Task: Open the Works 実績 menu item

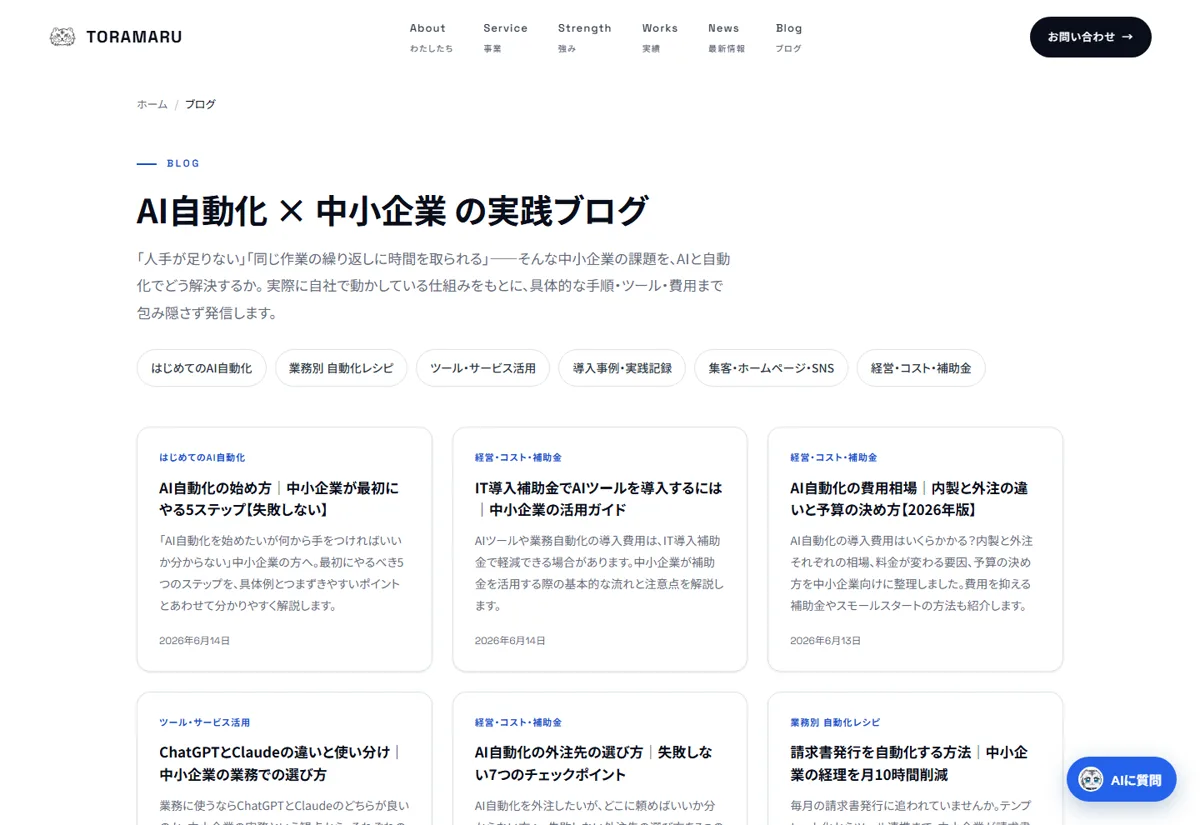Action: pyautogui.click(x=659, y=37)
